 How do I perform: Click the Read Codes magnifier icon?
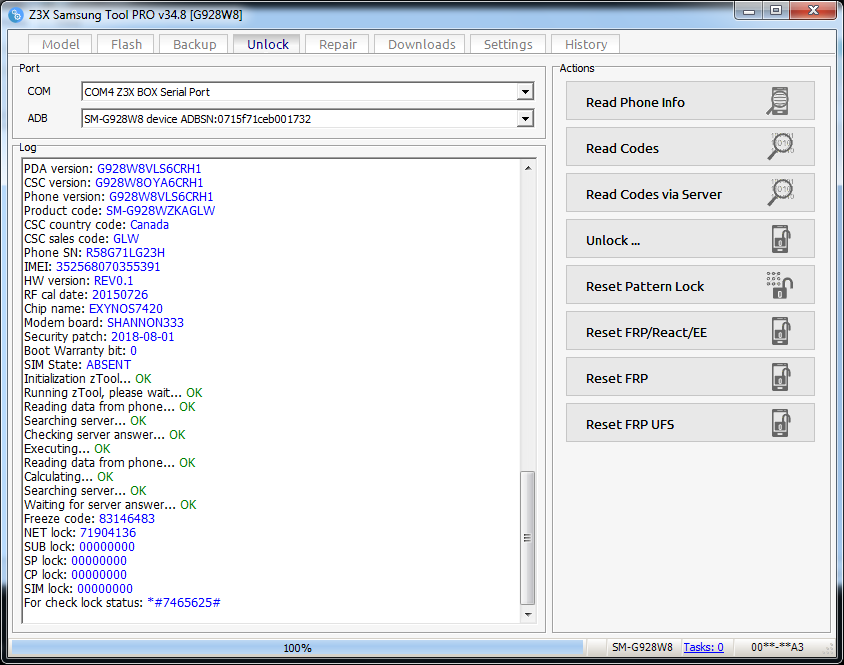point(781,146)
